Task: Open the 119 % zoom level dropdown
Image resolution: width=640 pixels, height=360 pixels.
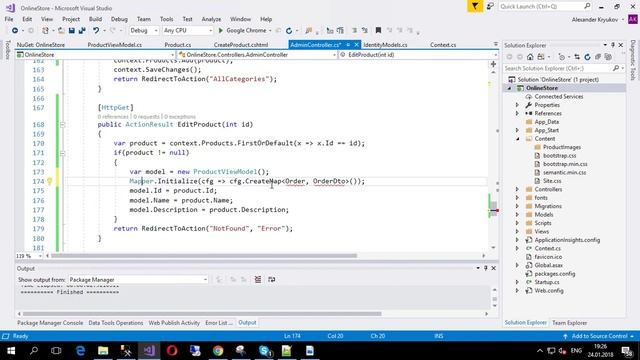Action: [x=29, y=256]
